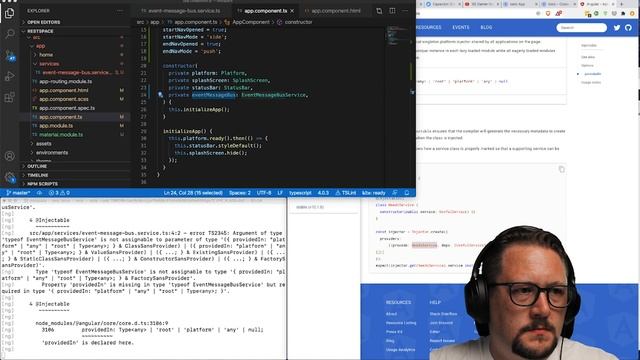Click the Brave shield icon in browser address bar
Screen dimensions: 640x360
[548, 13]
